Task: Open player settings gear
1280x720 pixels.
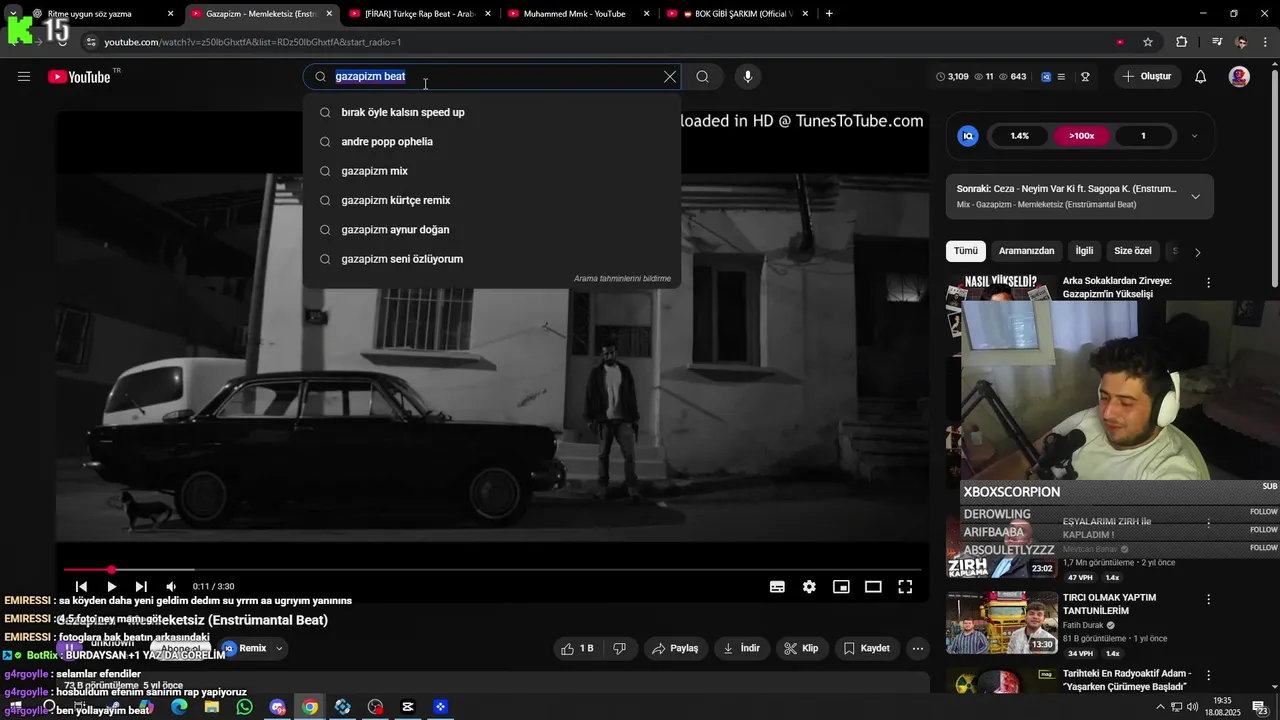Action: pyautogui.click(x=809, y=587)
